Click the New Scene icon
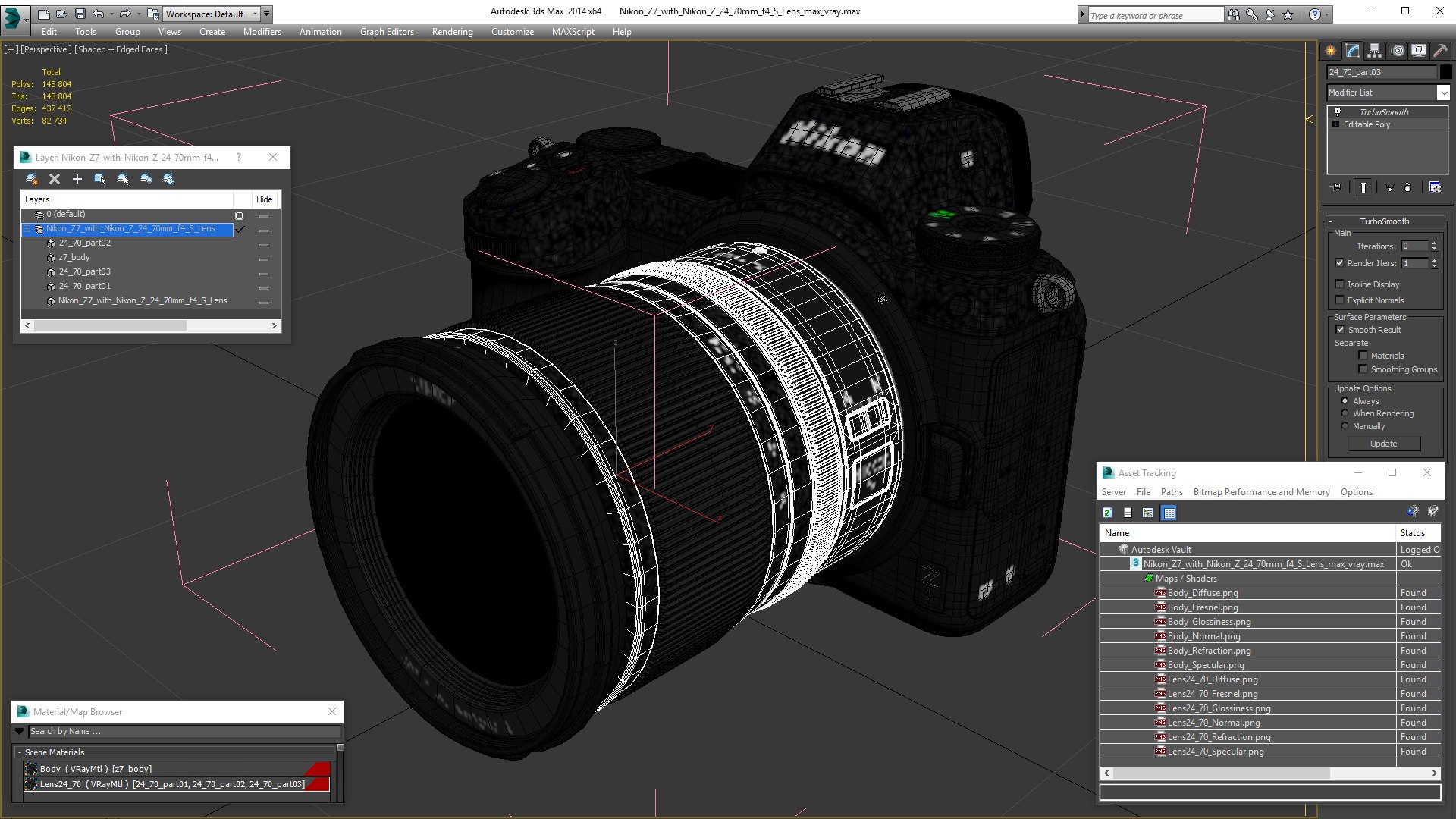Viewport: 1456px width, 819px height. point(43,14)
